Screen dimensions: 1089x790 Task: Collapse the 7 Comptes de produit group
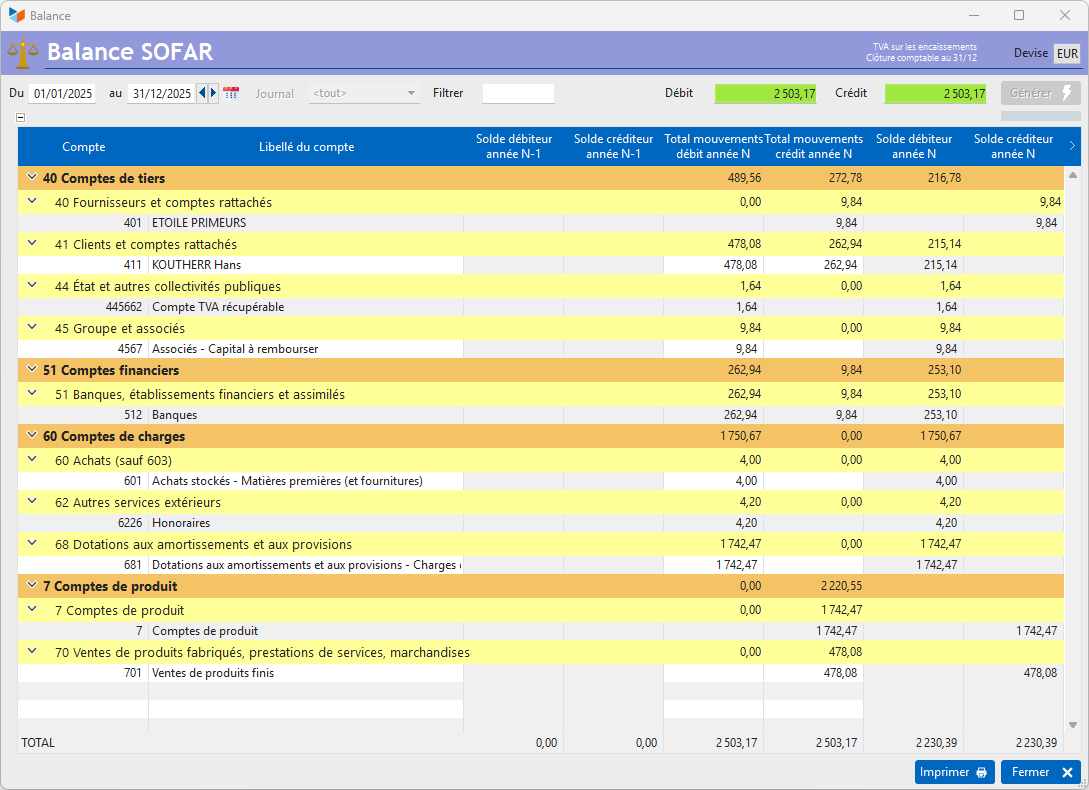coord(32,585)
